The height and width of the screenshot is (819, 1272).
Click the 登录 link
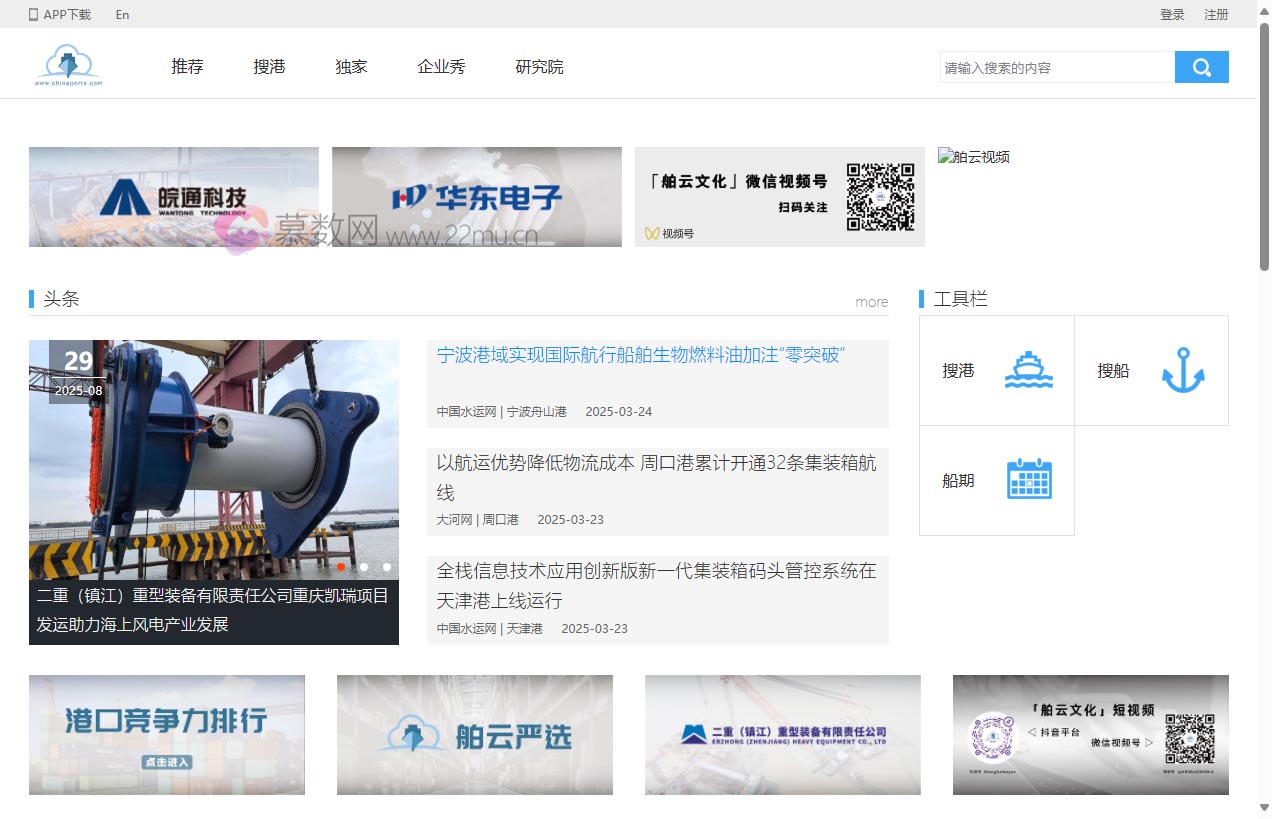click(x=1171, y=14)
